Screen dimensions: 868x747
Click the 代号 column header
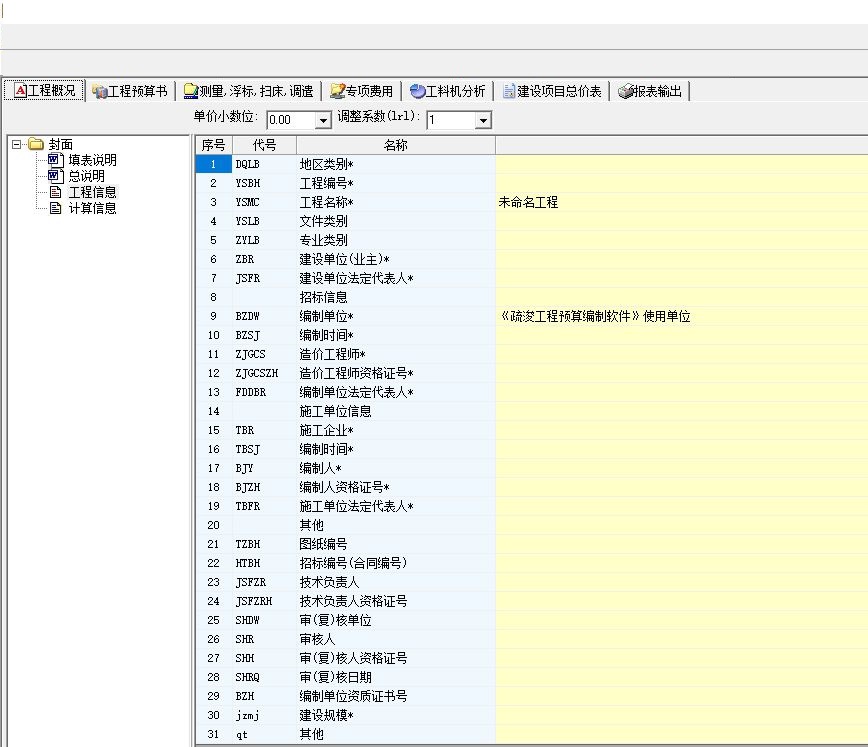pyautogui.click(x=264, y=145)
